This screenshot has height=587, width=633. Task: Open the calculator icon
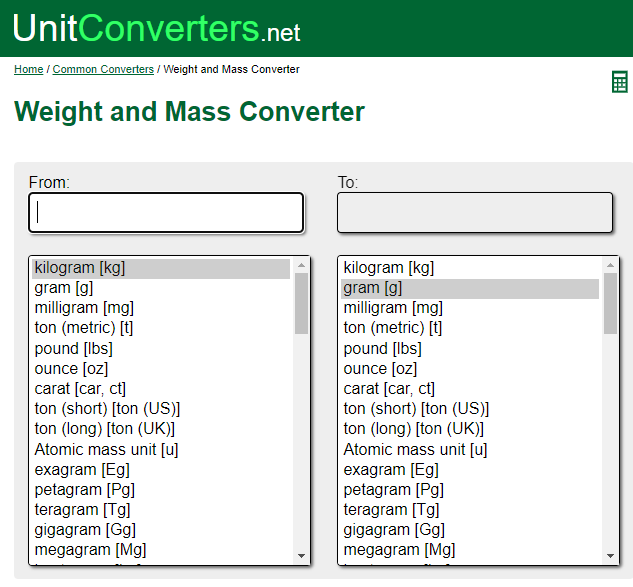[x=619, y=82]
